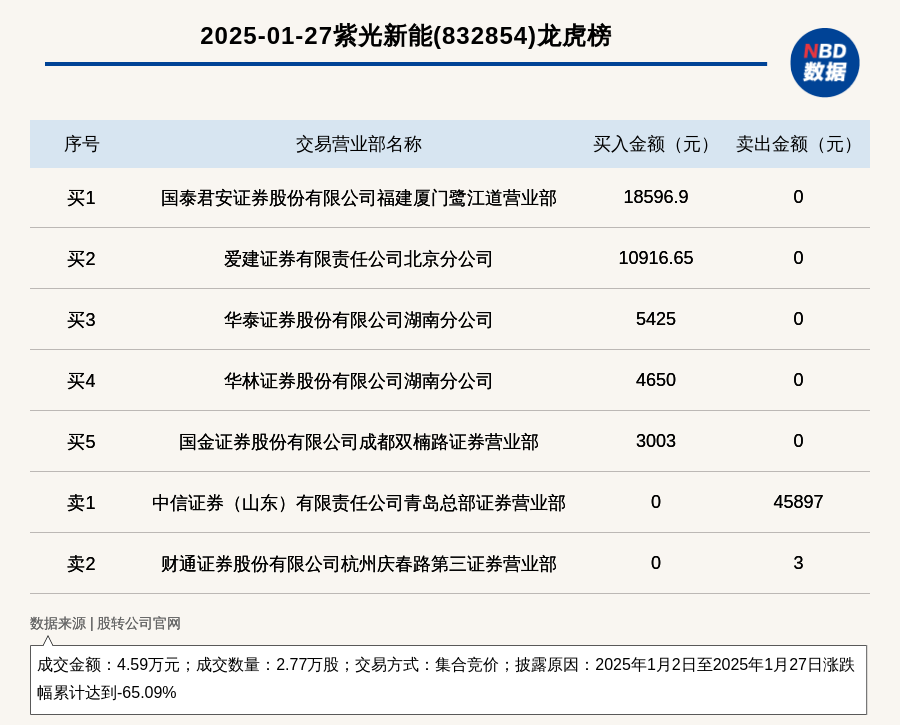Click the buy amount 10916.65
Viewport: 900px width, 725px height.
655,258
